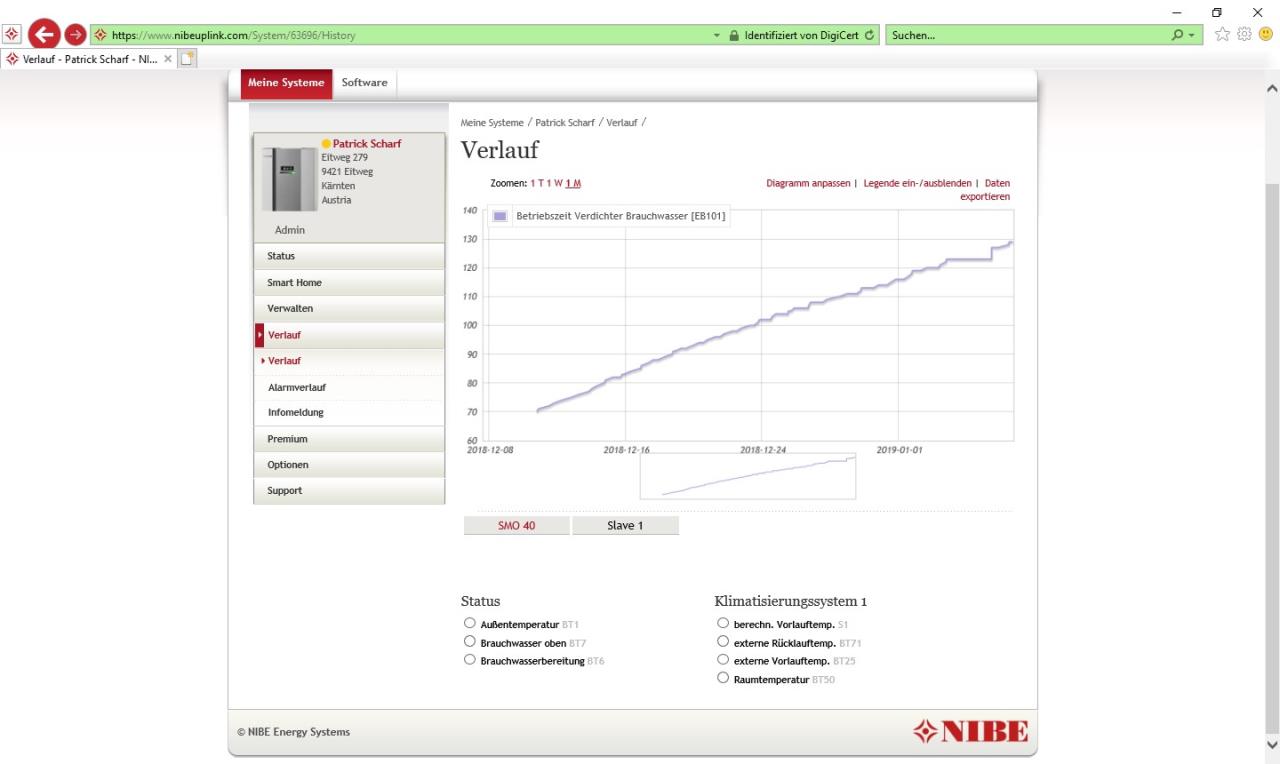Zoom chart to 1 T

click(x=538, y=184)
